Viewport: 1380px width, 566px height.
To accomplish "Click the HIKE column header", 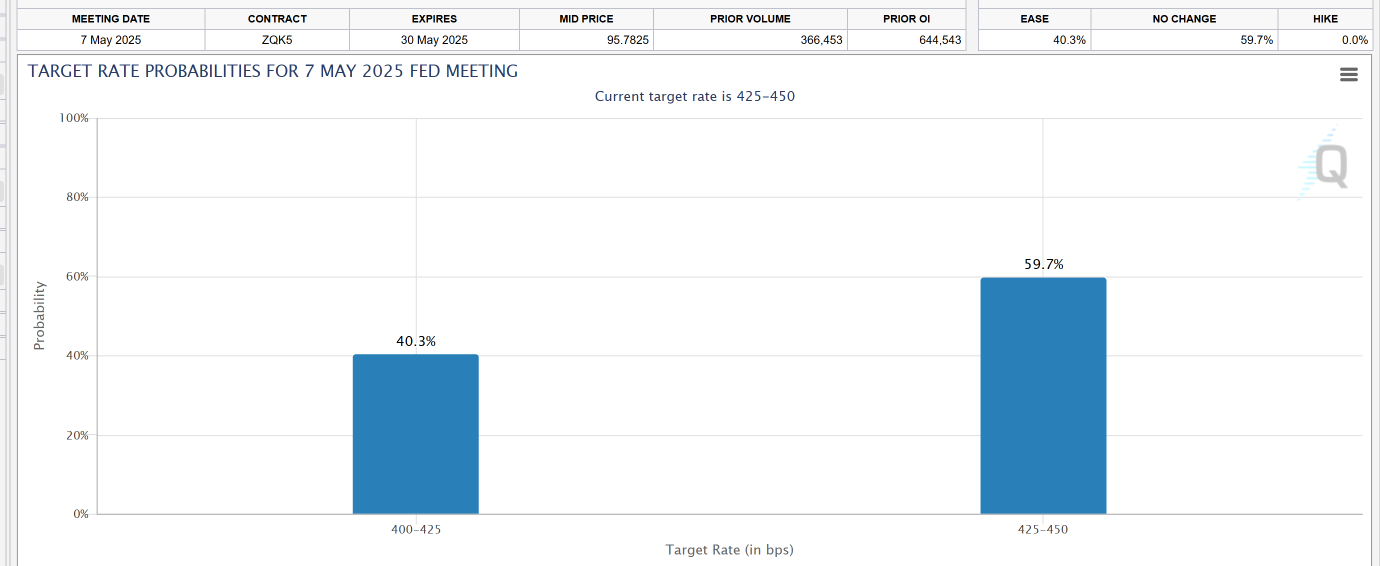I will [1325, 19].
